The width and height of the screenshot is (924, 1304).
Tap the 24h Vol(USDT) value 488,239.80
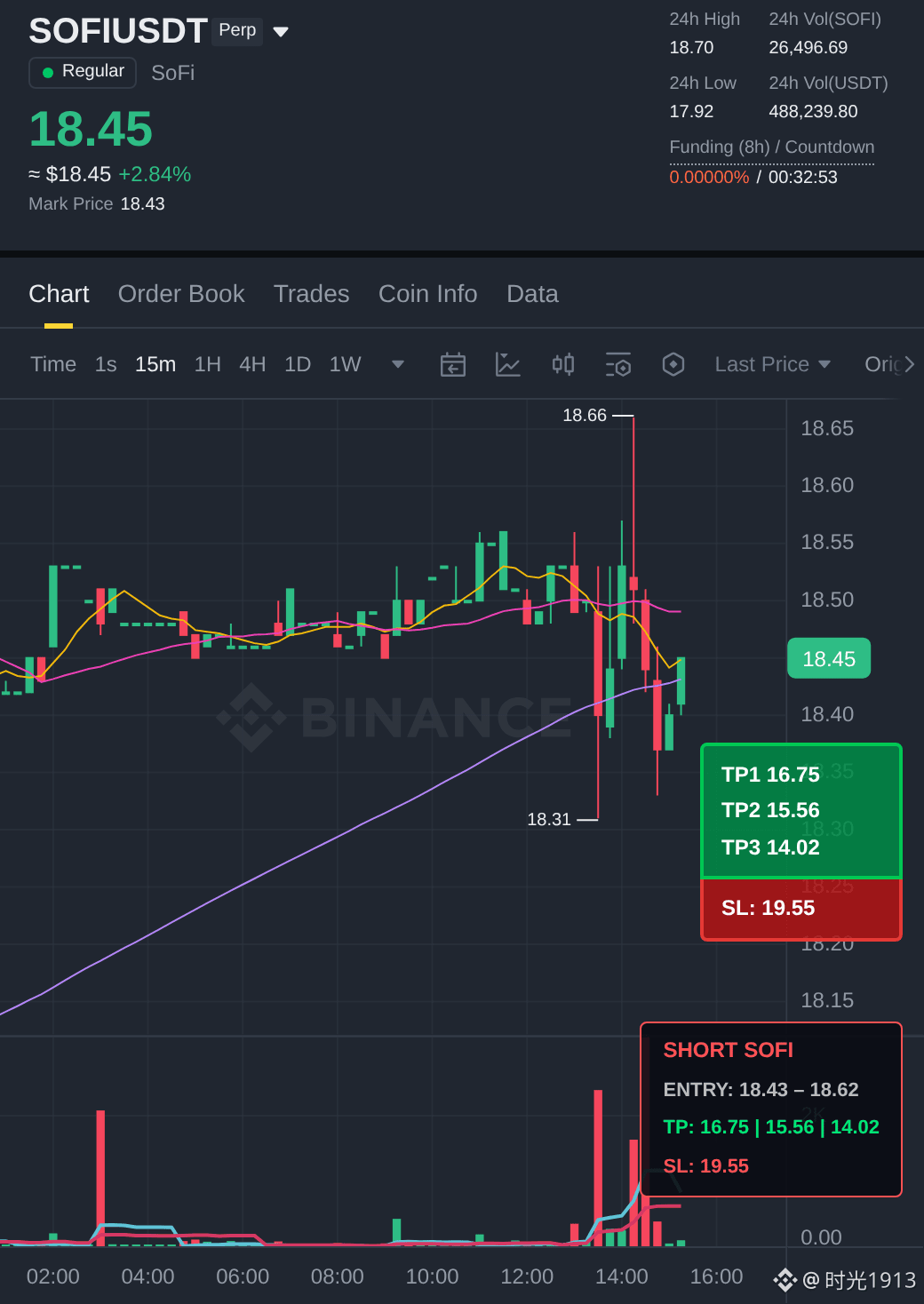813,111
